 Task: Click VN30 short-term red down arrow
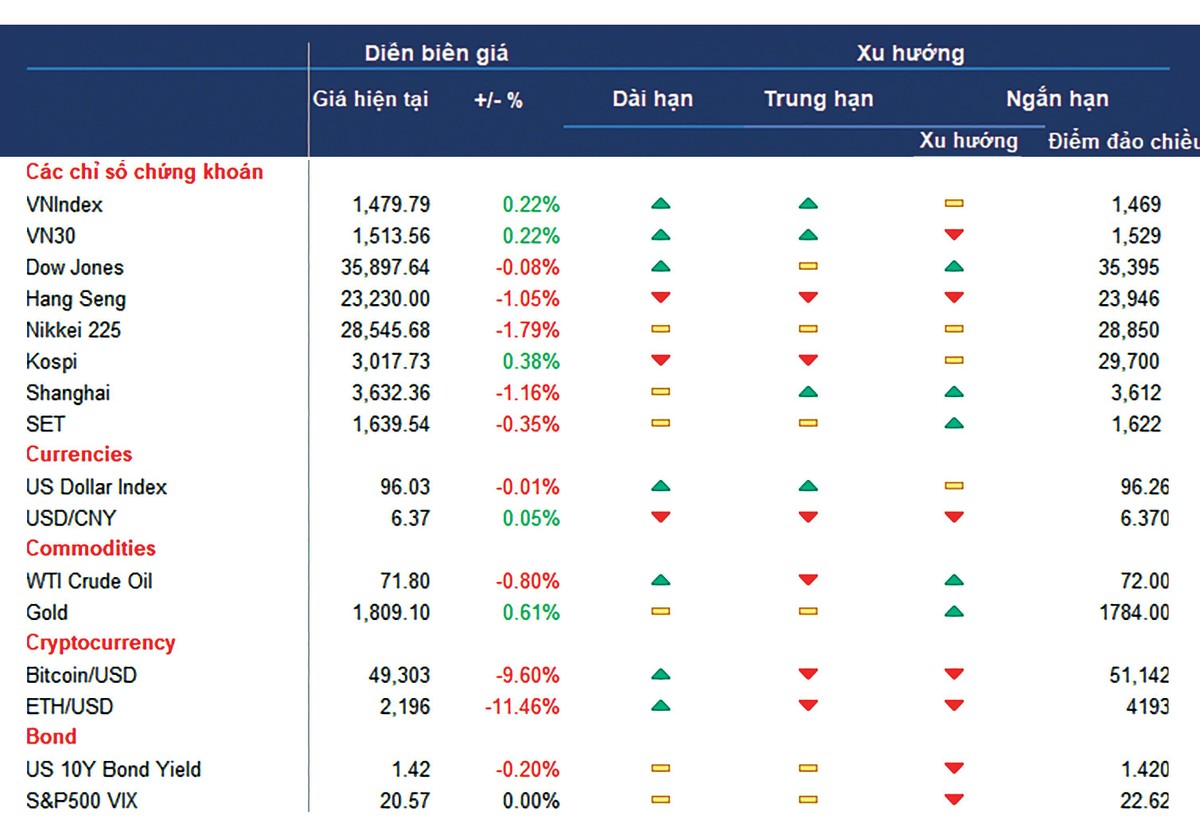(x=954, y=236)
